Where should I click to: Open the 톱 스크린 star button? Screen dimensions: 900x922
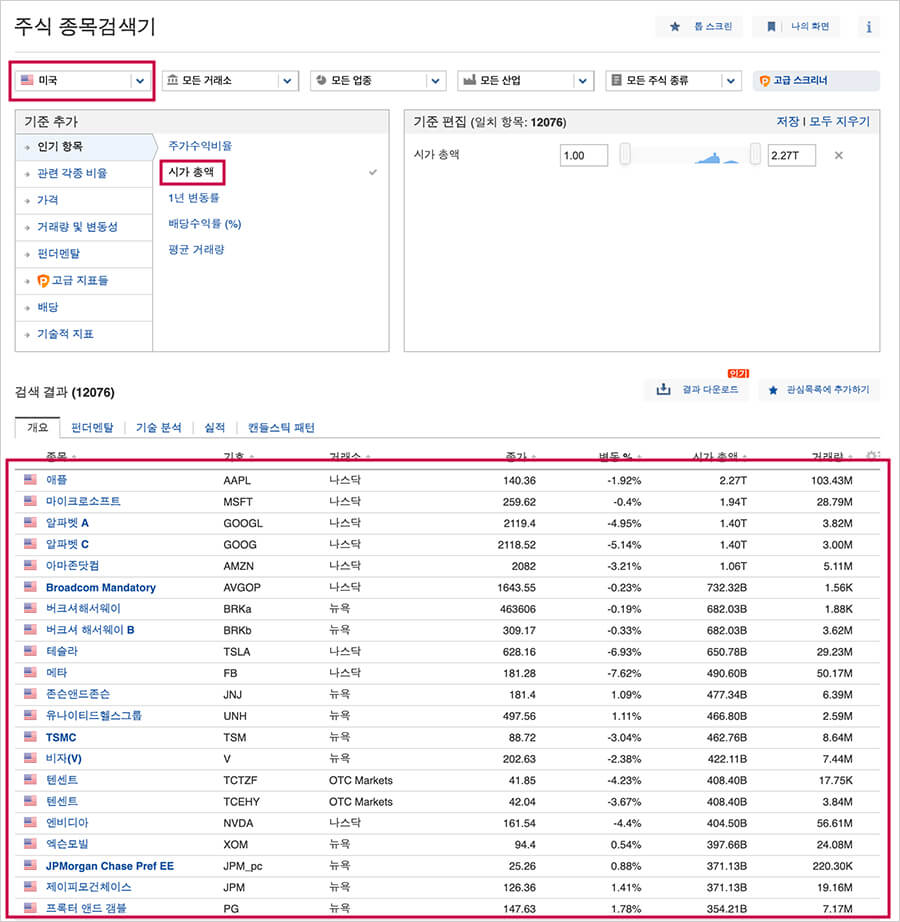pos(698,26)
